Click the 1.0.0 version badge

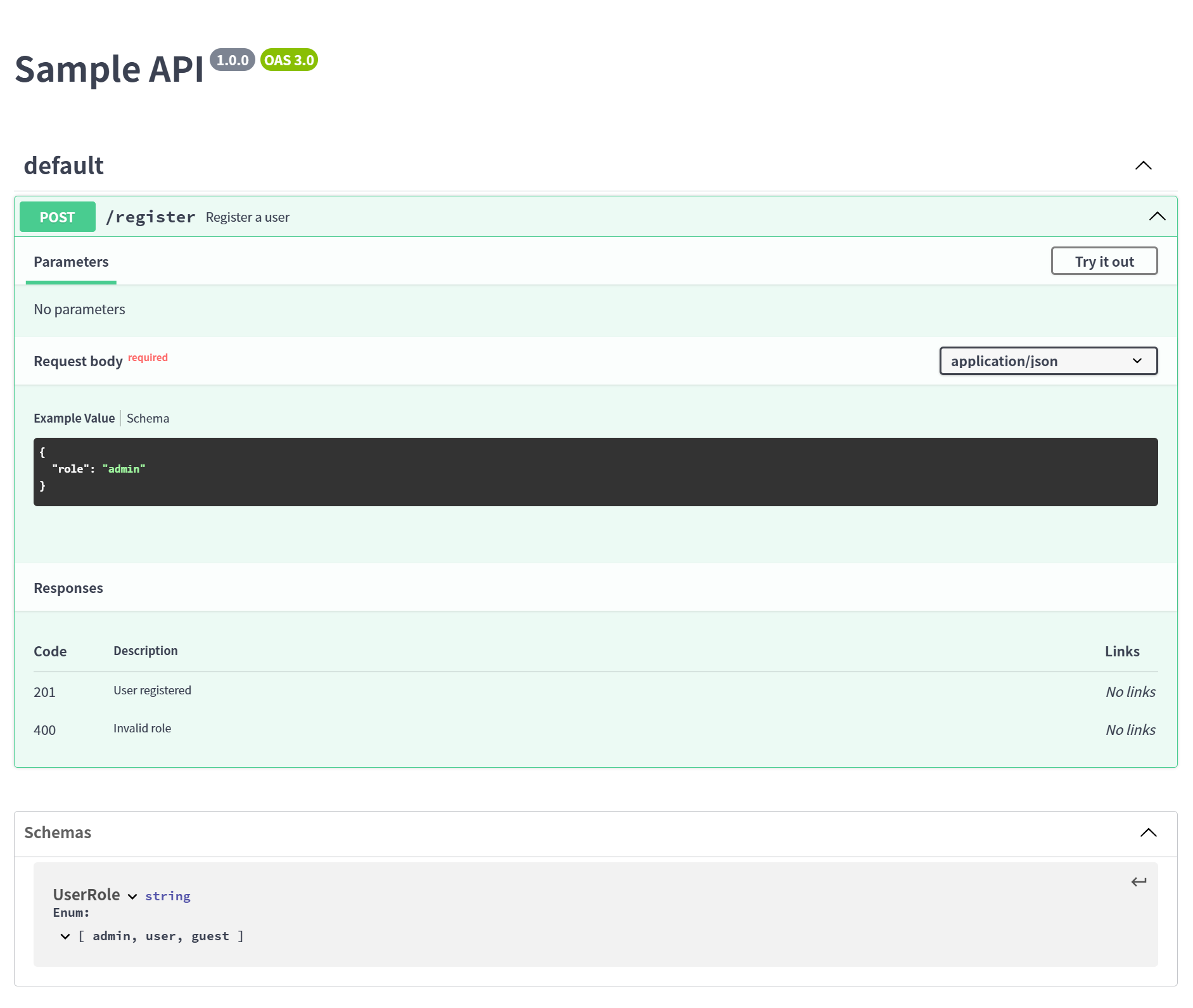coord(233,60)
